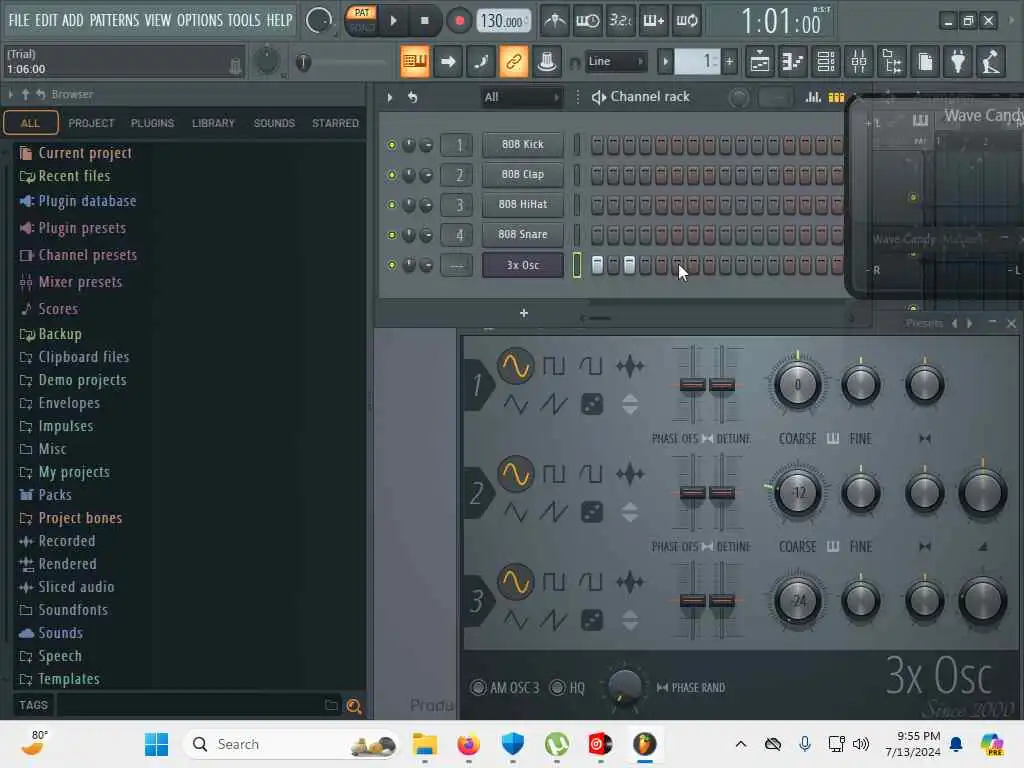The height and width of the screenshot is (768, 1024).
Task: Click the FL Studio taskbar icon
Action: (x=645, y=744)
